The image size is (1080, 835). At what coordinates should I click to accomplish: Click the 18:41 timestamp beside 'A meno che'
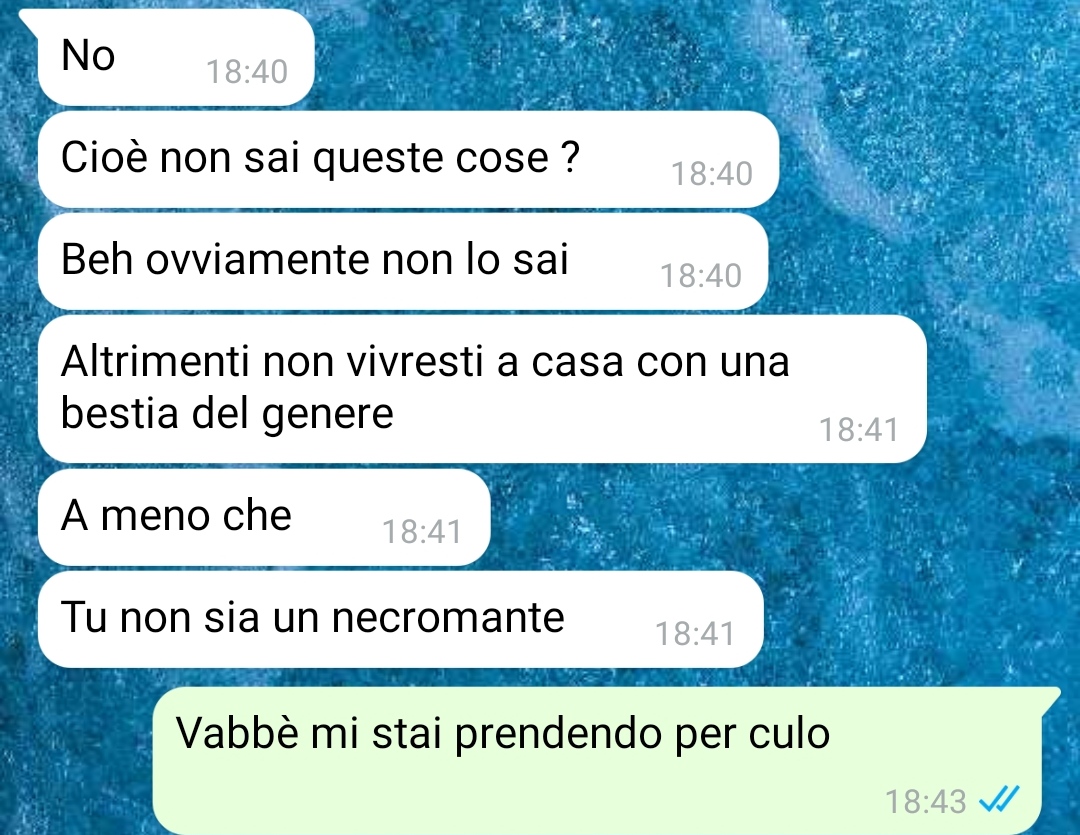(422, 533)
